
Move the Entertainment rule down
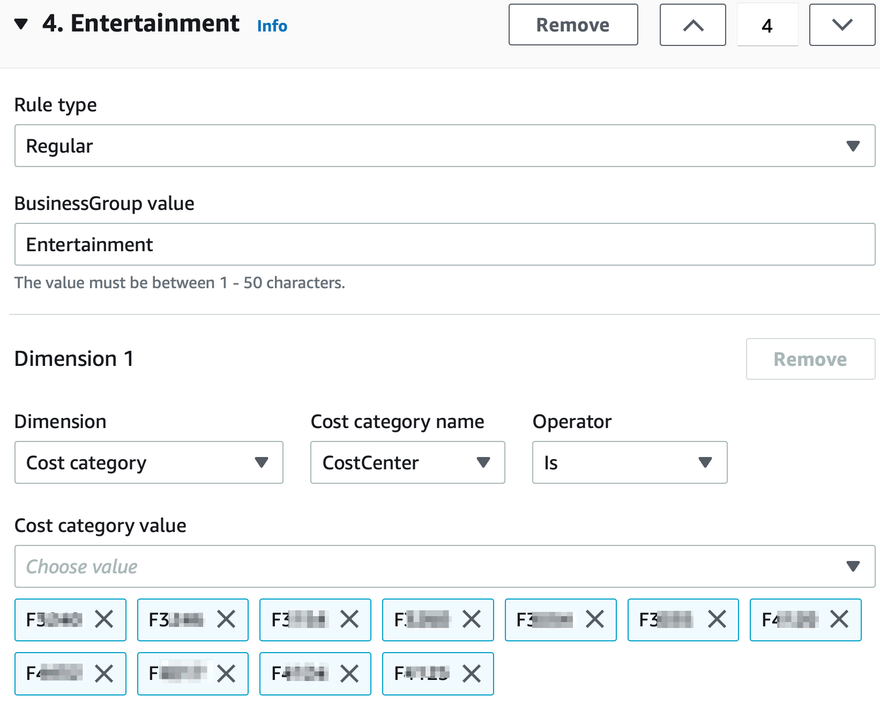841,25
